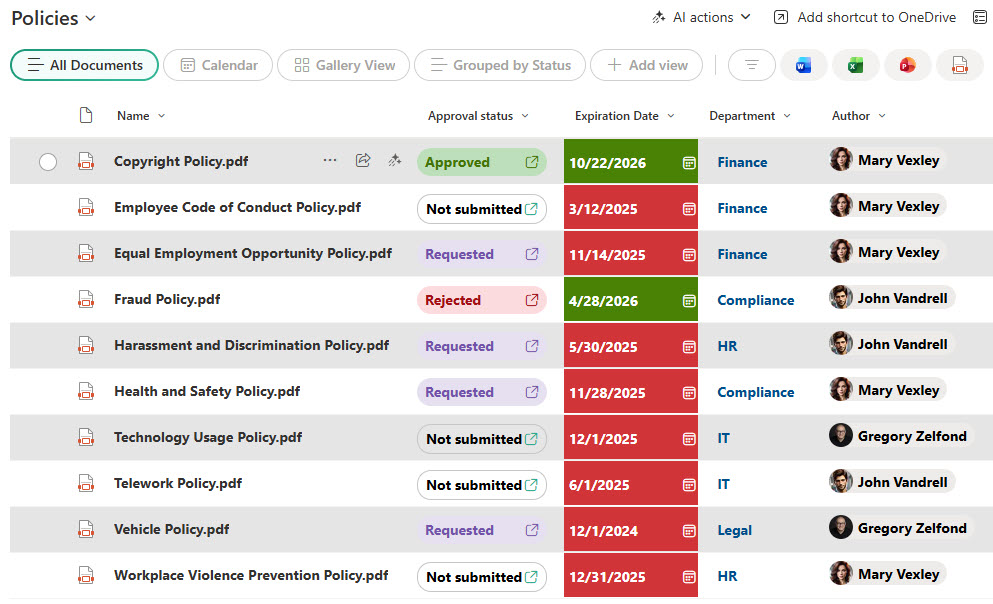Screen dimensions: 993x604
Task: Click the Word icon to create a document
Action: (x=804, y=64)
